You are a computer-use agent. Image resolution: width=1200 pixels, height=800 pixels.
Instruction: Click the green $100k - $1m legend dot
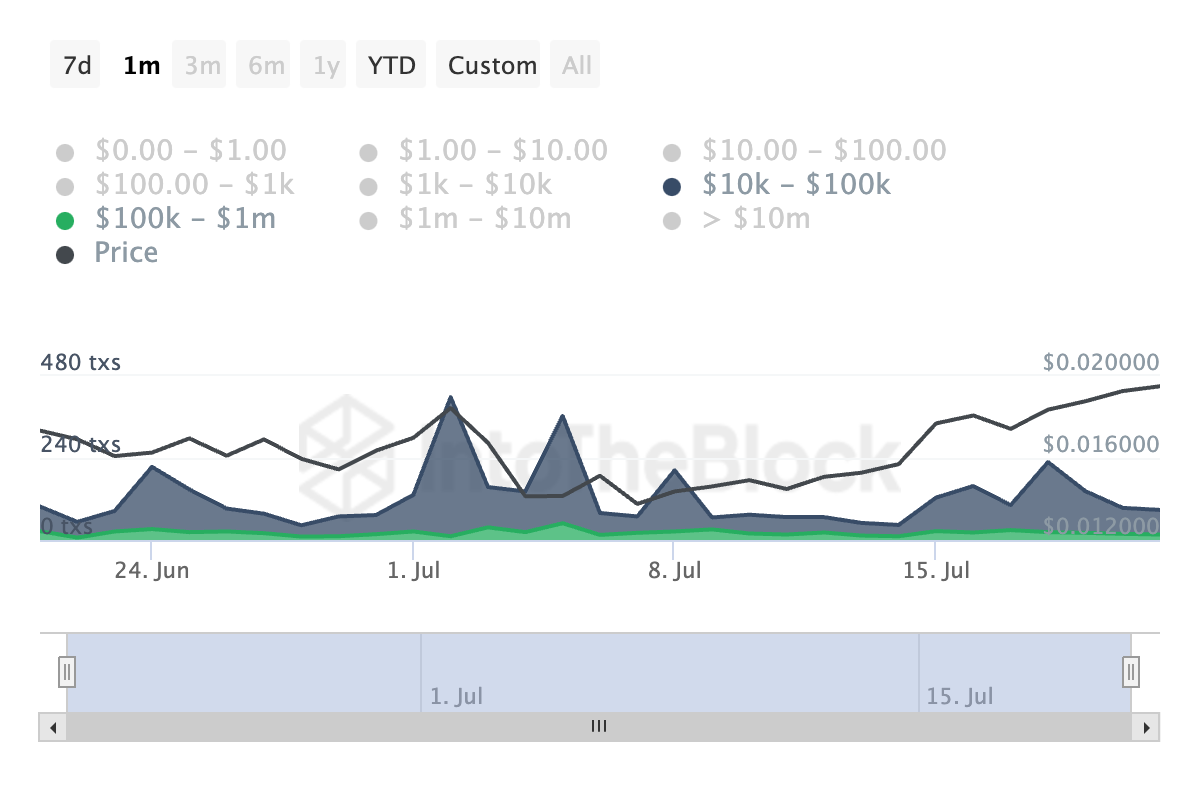66,221
